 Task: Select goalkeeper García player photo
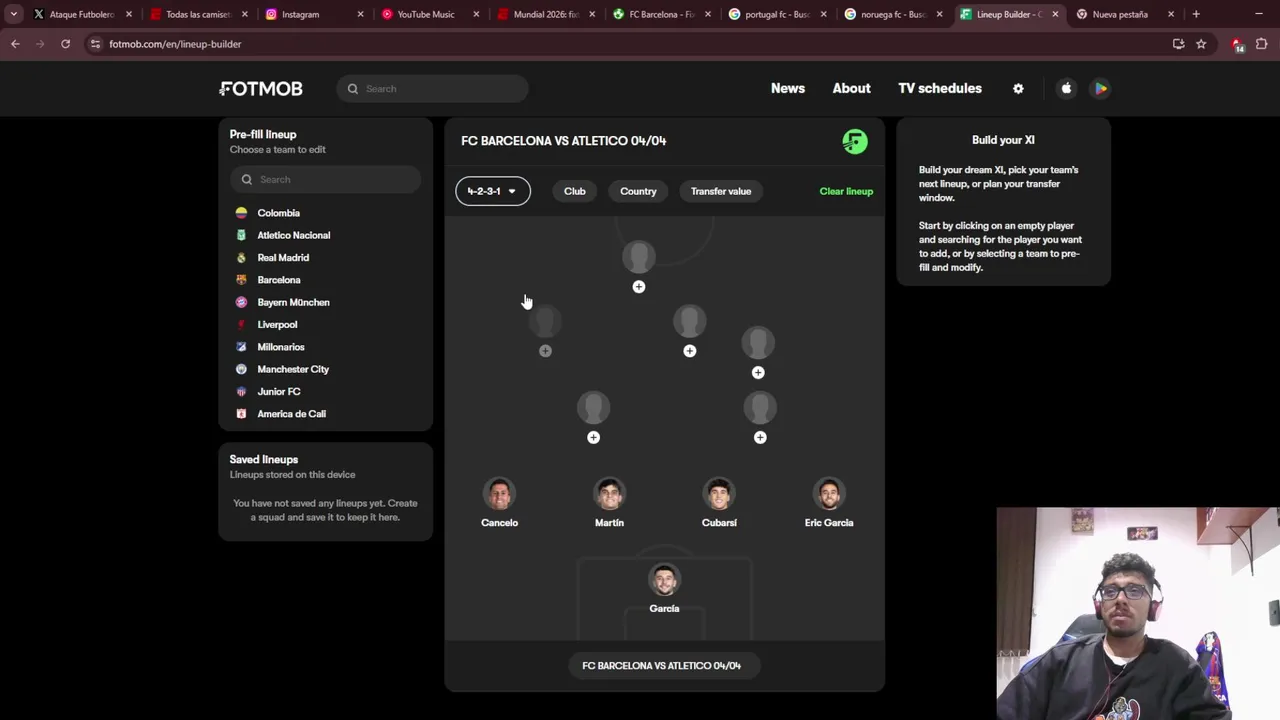[664, 579]
